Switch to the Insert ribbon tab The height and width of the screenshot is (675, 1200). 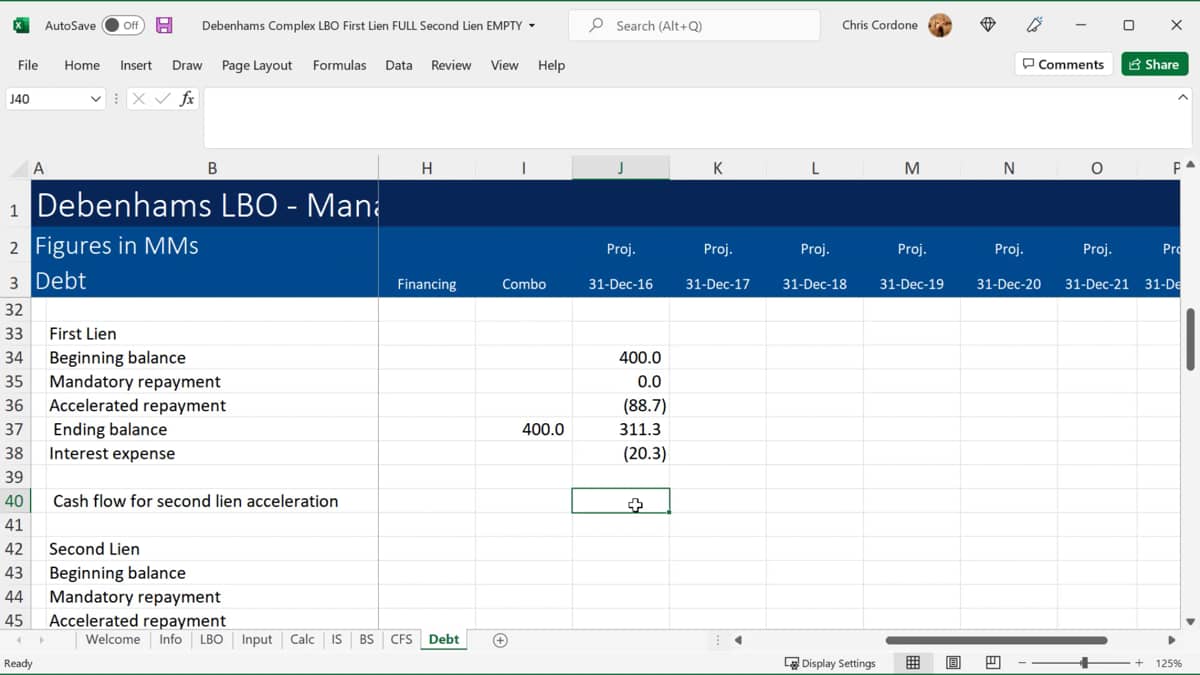click(136, 65)
